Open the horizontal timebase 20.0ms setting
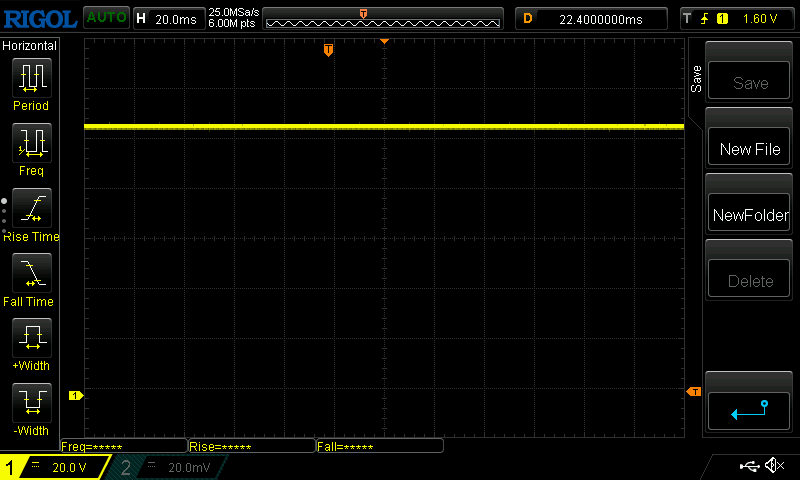The image size is (800, 480). 169,19
